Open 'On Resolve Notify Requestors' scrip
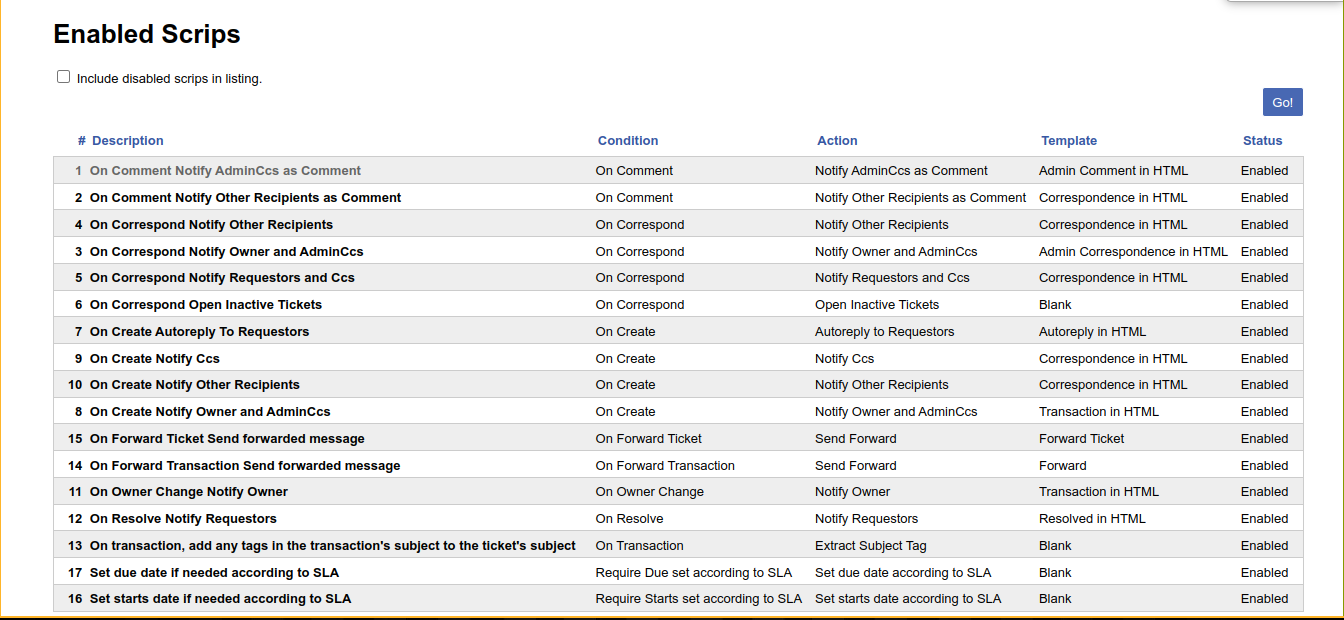Viewport: 1344px width, 620px height. [183, 519]
